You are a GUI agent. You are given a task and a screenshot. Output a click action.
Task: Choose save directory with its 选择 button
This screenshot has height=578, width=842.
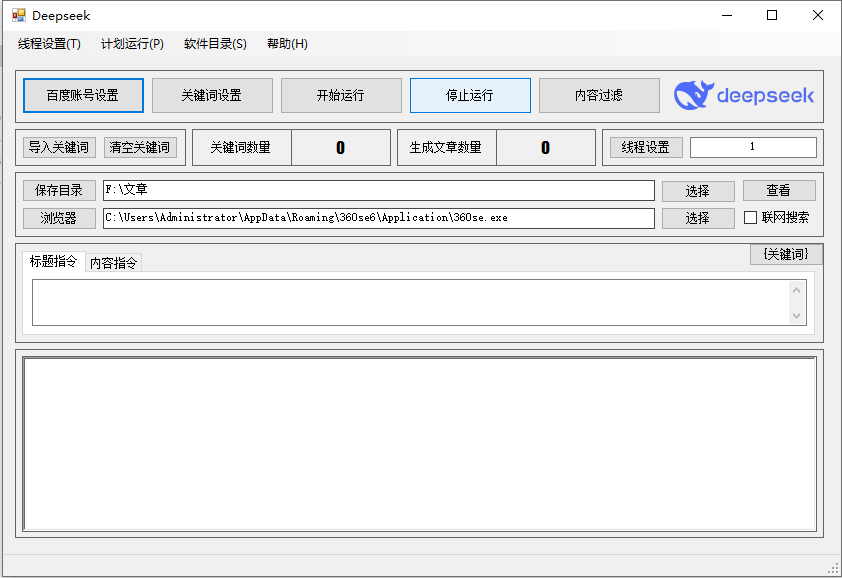(698, 191)
